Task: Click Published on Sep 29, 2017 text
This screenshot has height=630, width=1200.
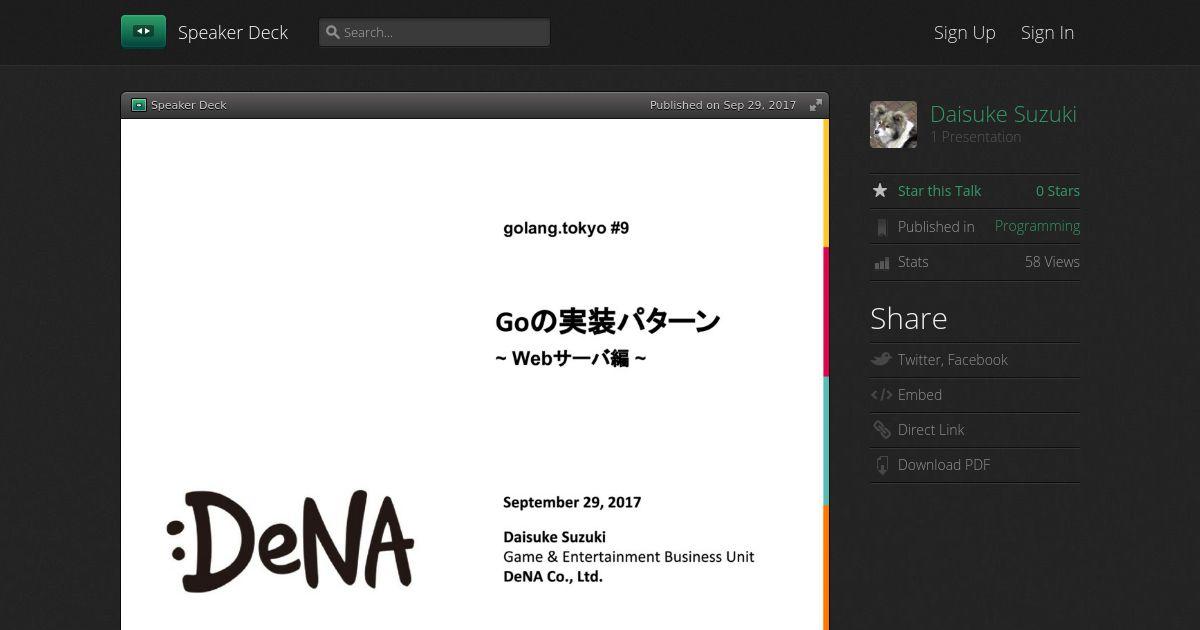Action: pos(723,105)
